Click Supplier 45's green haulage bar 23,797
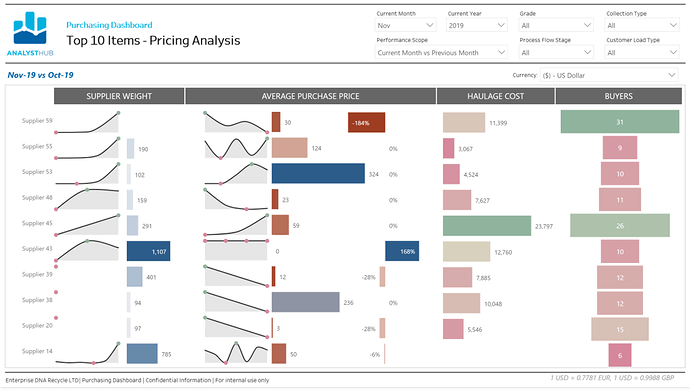The image size is (690, 392). [487, 226]
